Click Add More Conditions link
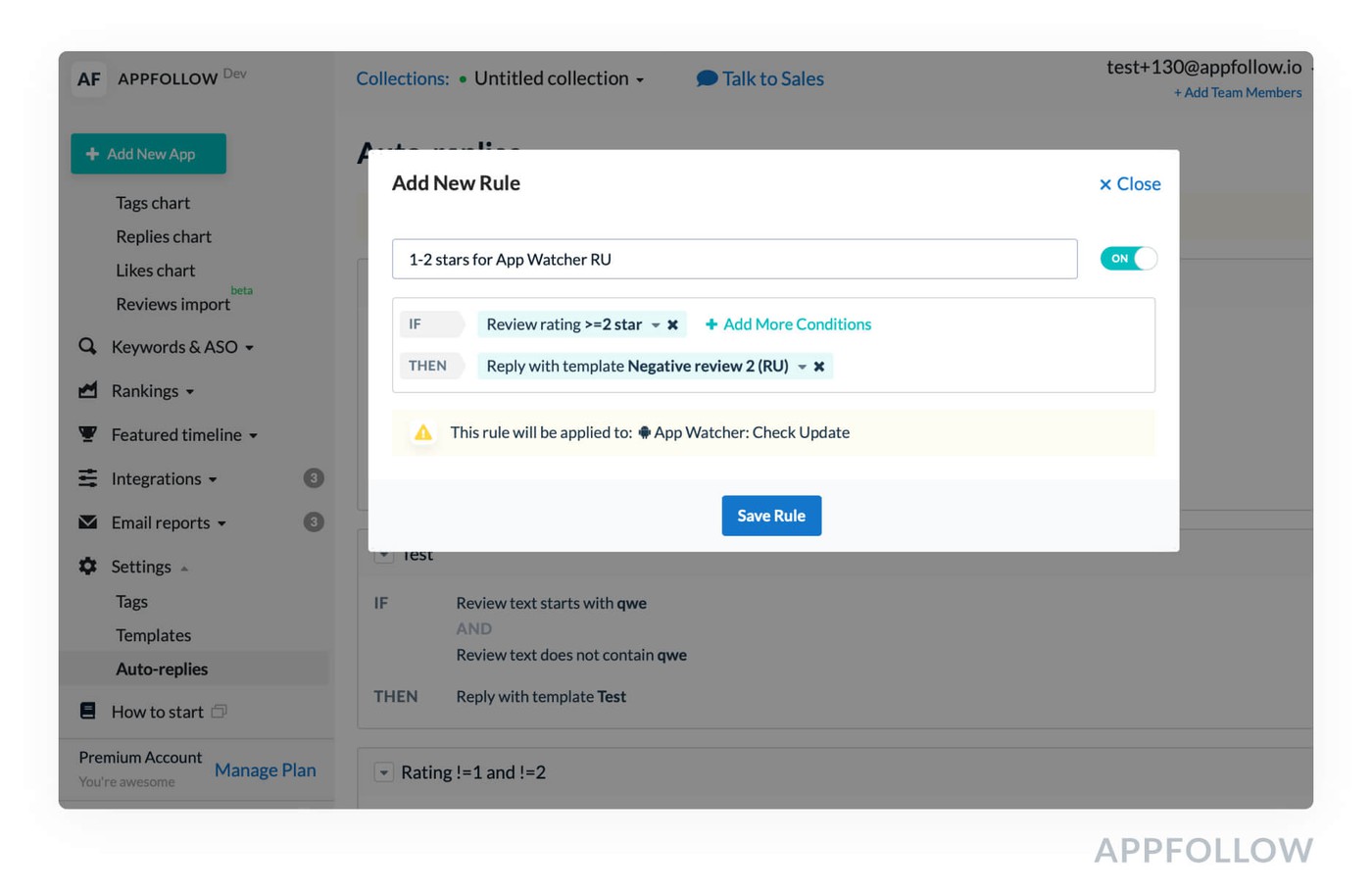Image resolution: width=1372 pixels, height=892 pixels. (x=788, y=324)
